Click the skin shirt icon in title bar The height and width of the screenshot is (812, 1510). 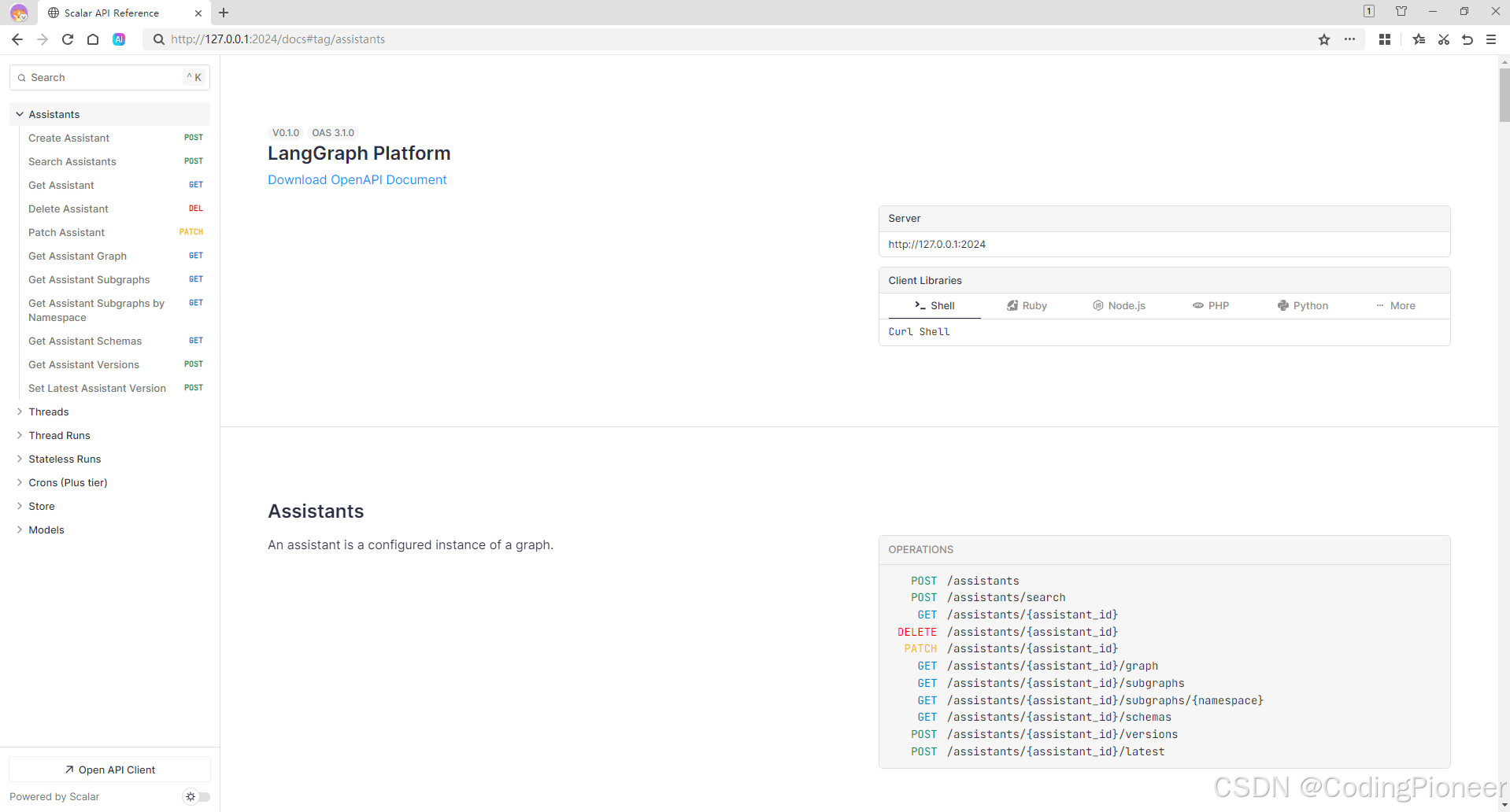[1401, 11]
